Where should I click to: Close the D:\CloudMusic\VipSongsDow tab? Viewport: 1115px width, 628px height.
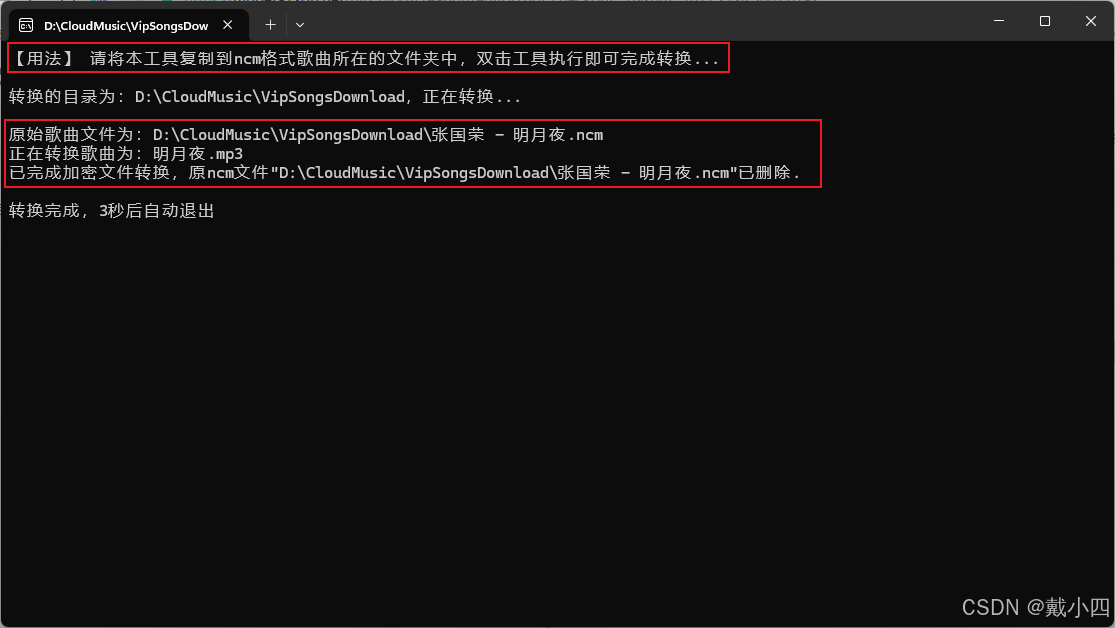pos(228,25)
